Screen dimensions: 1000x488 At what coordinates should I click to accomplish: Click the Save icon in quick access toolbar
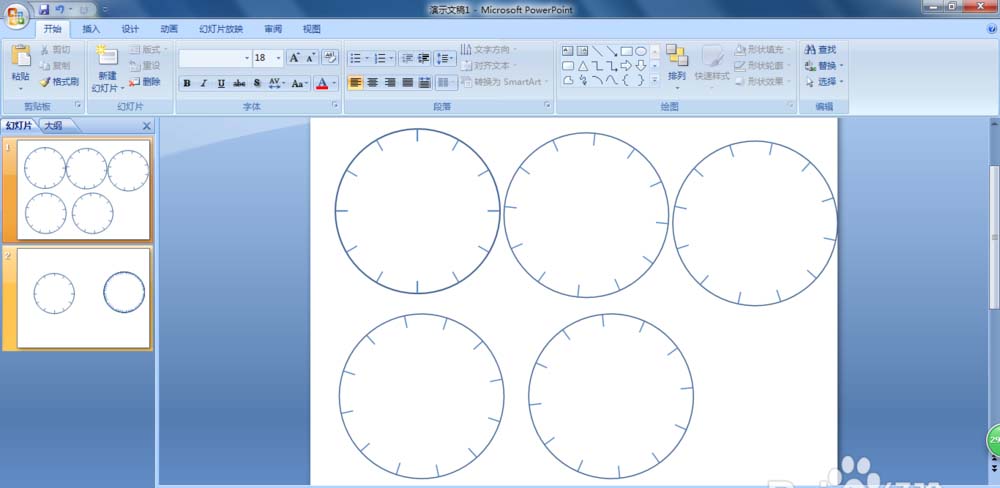coord(44,10)
